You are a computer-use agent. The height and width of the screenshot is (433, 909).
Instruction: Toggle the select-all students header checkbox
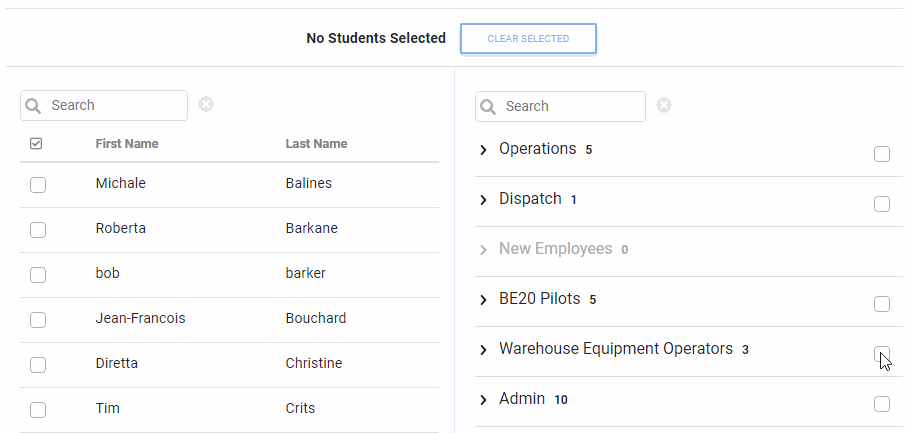coord(36,144)
